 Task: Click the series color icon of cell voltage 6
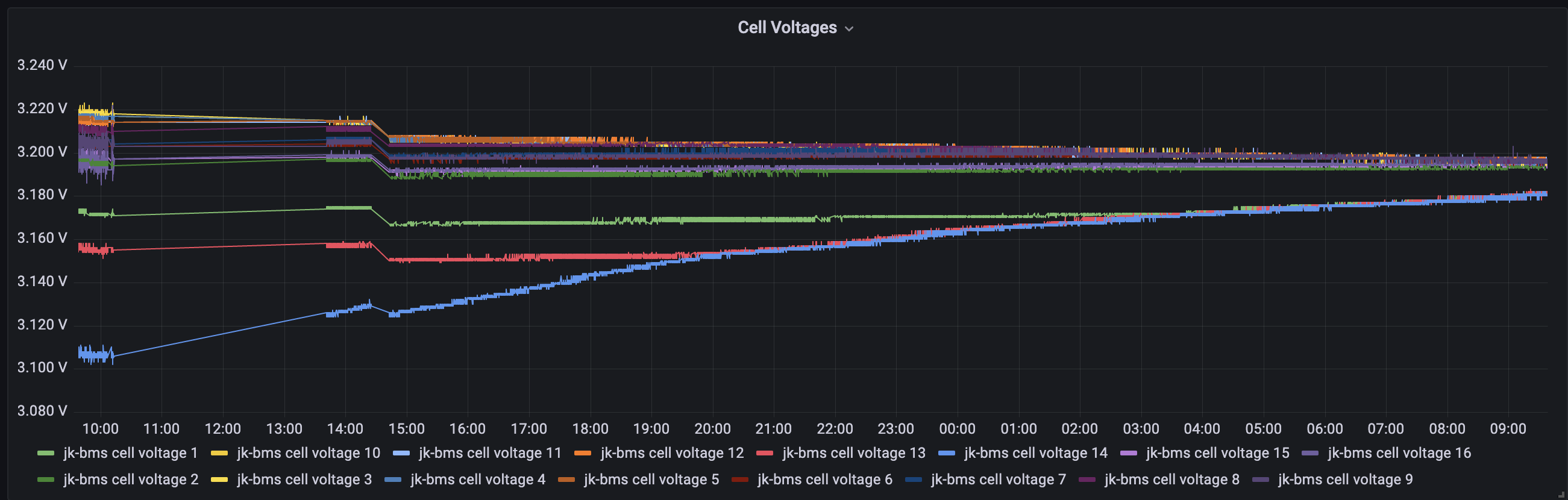click(739, 480)
